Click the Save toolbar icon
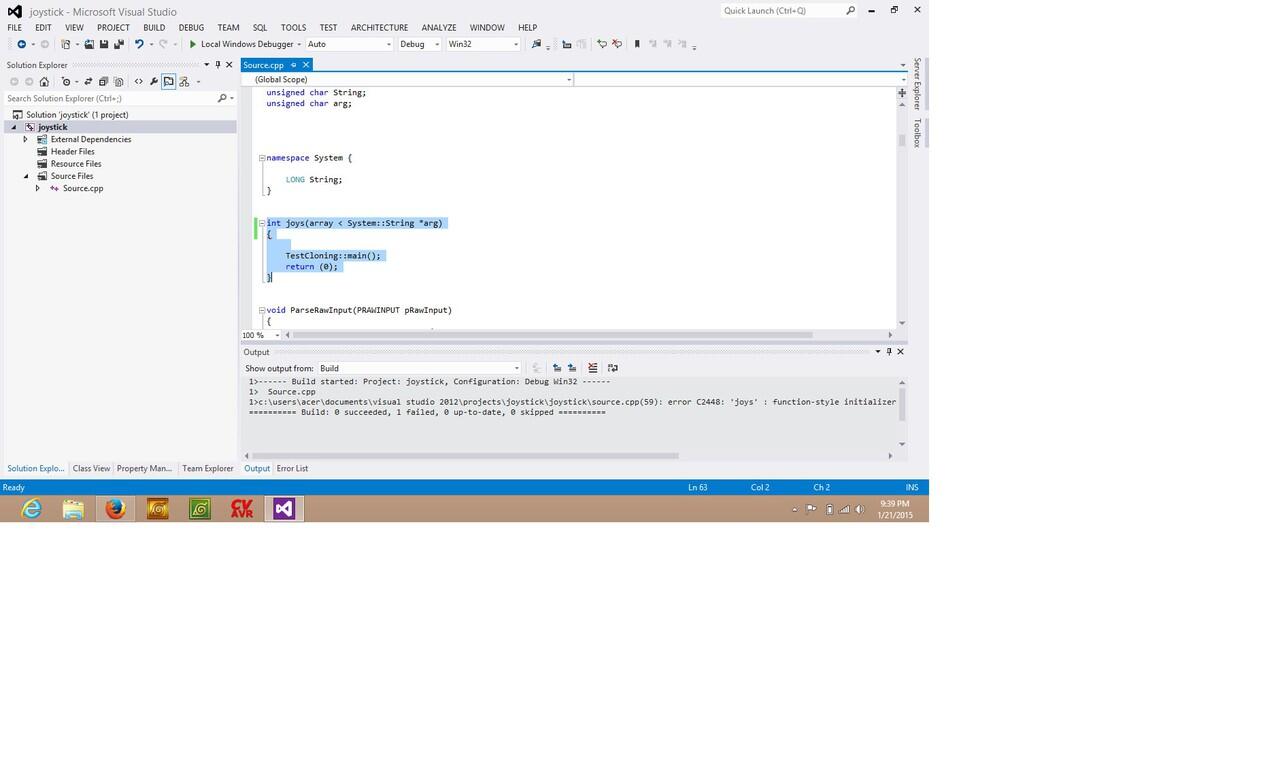 (103, 44)
